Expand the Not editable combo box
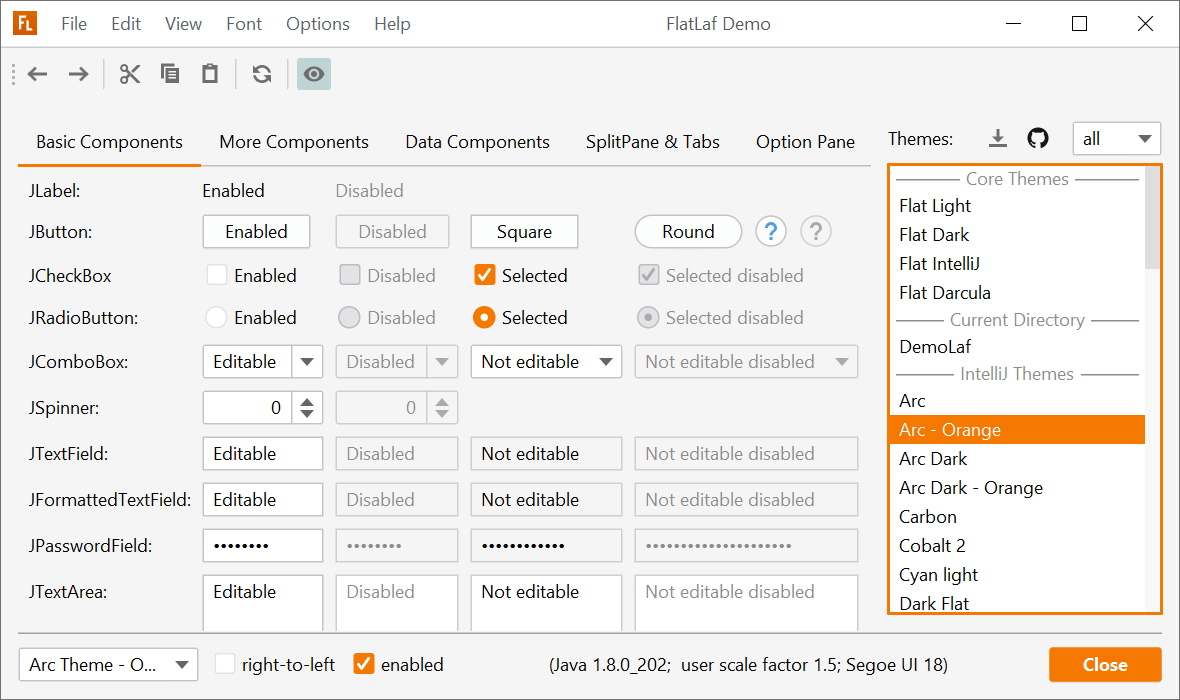Screen dimensions: 1180x700 pos(546,362)
